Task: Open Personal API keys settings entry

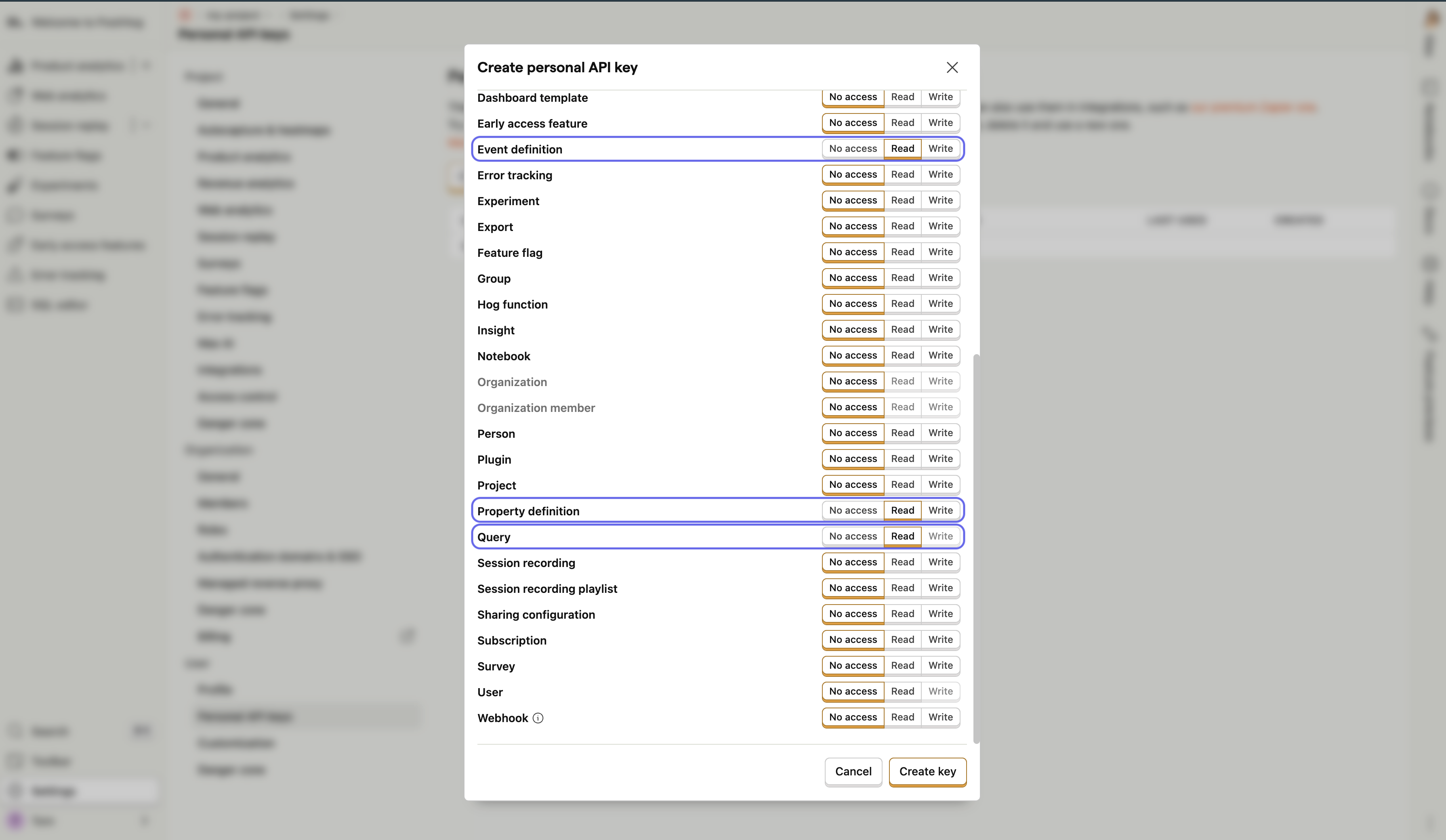Action: [246, 716]
